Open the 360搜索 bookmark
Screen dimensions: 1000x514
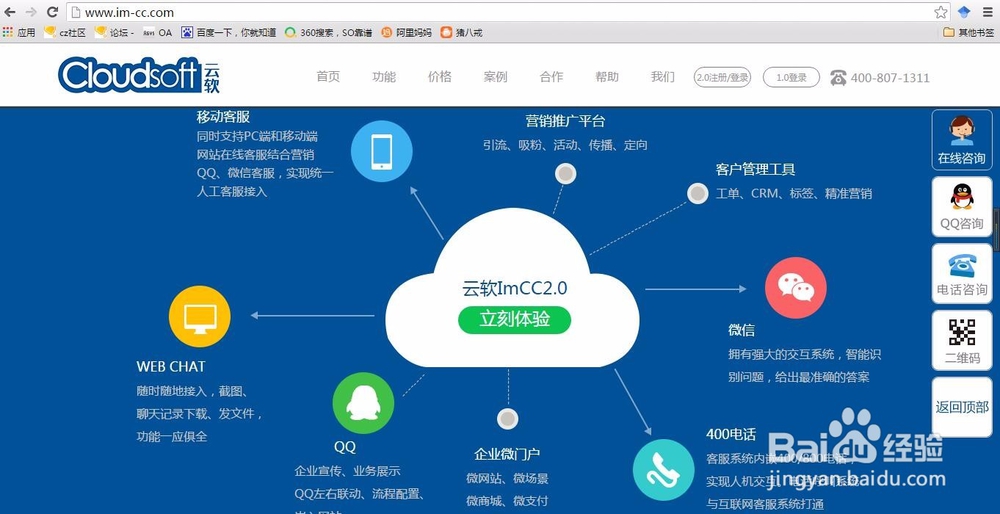coord(328,33)
